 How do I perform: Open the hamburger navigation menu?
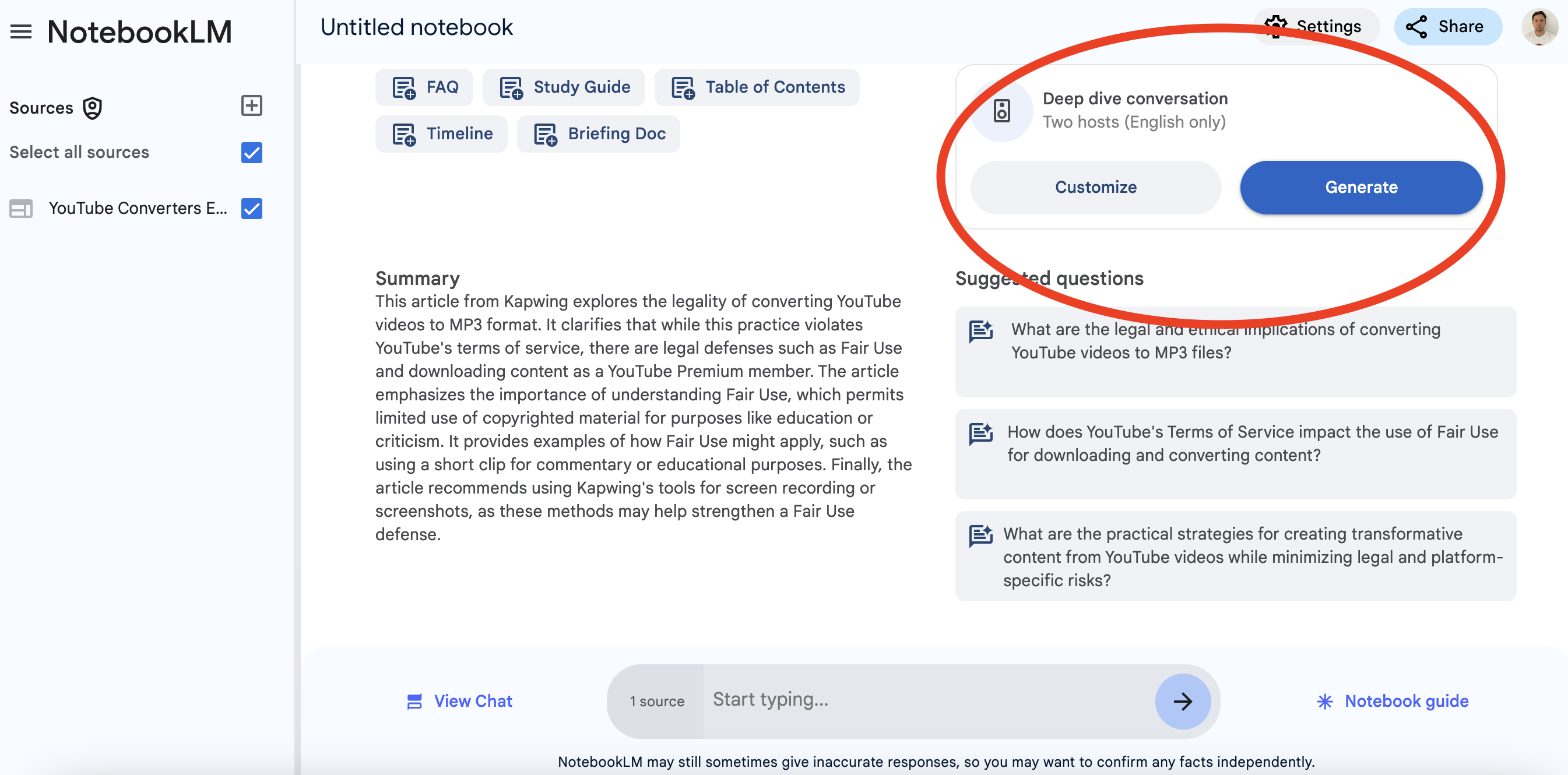pyautogui.click(x=20, y=31)
